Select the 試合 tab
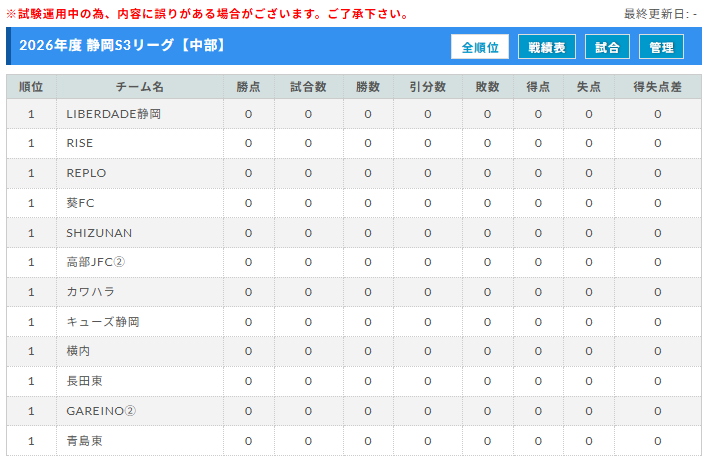 coord(607,47)
